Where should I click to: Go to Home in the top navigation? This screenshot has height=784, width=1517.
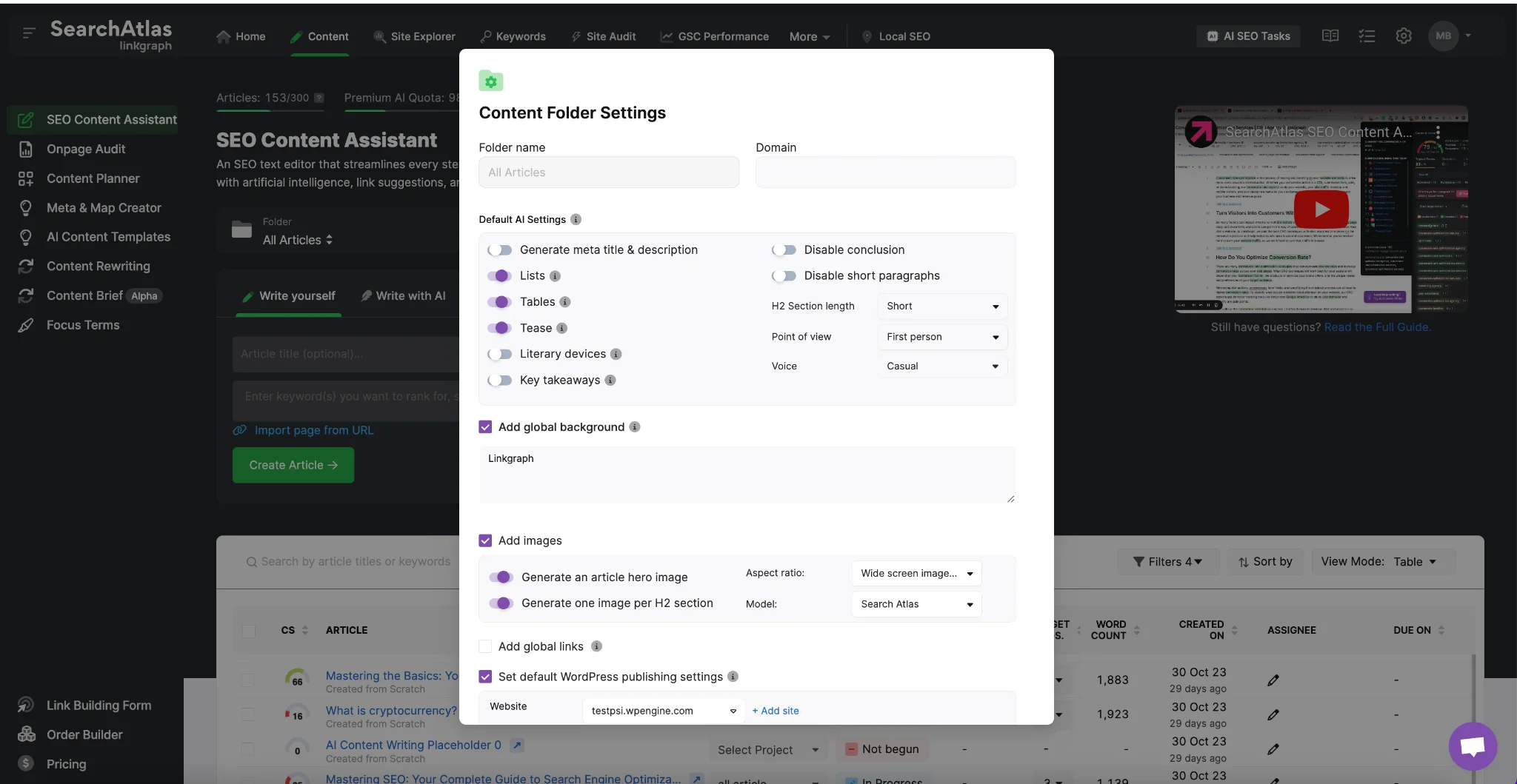click(x=241, y=36)
